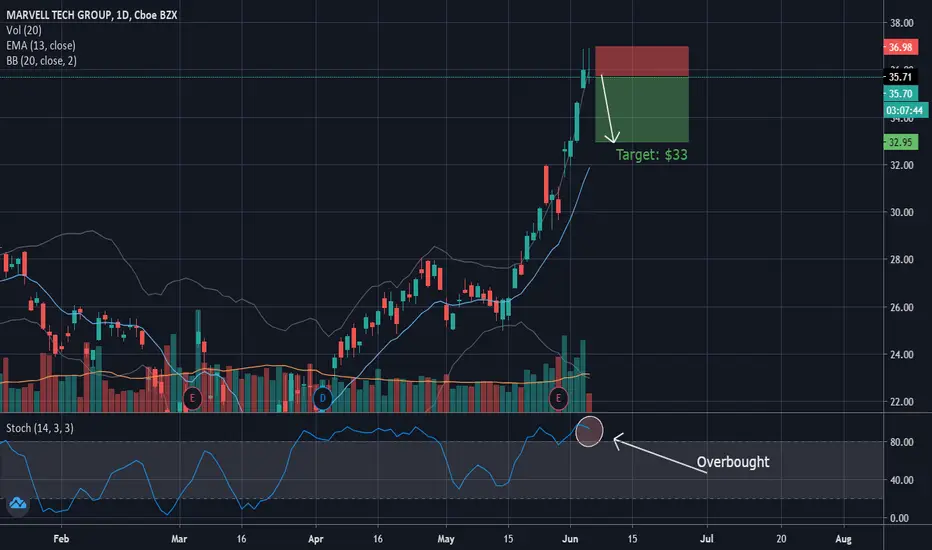The height and width of the screenshot is (550, 932).
Task: Click the Target: $33 annotation text
Action: pos(651,155)
